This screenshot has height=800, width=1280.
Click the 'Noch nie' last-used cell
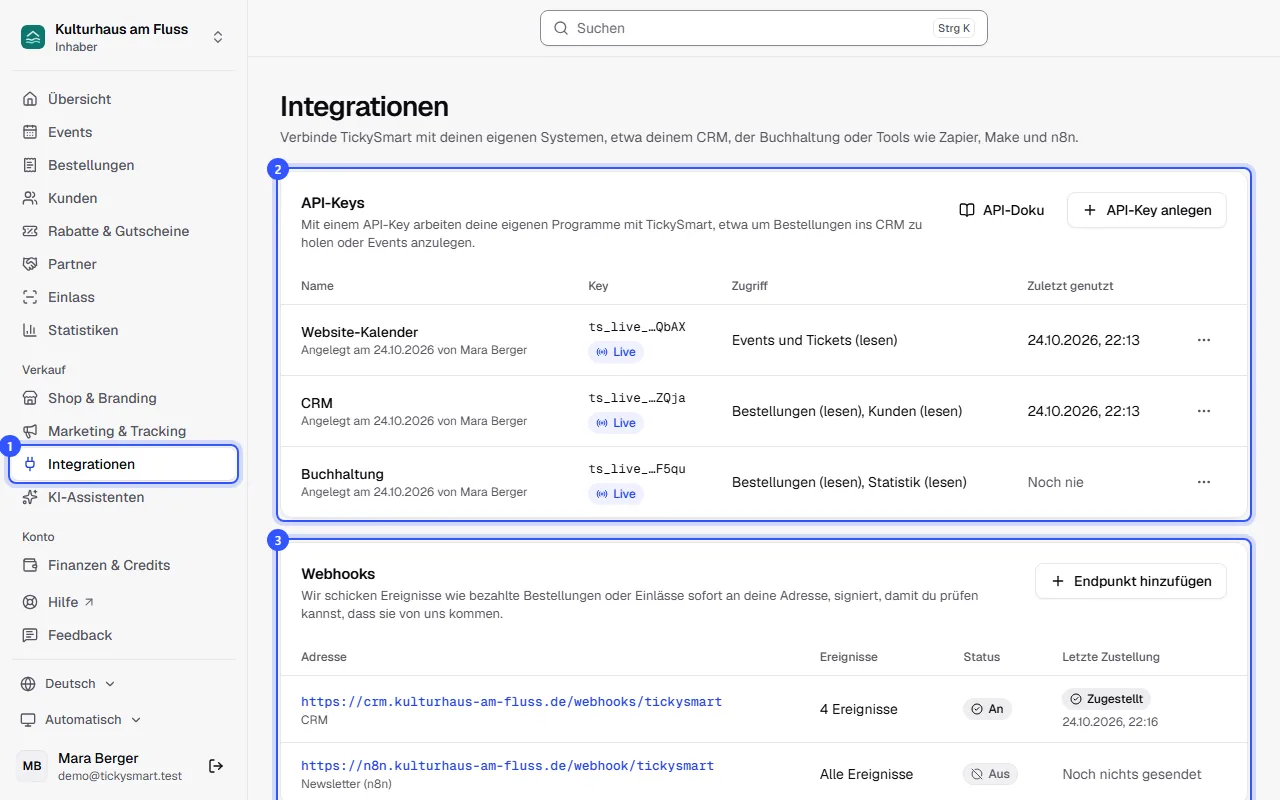1056,482
